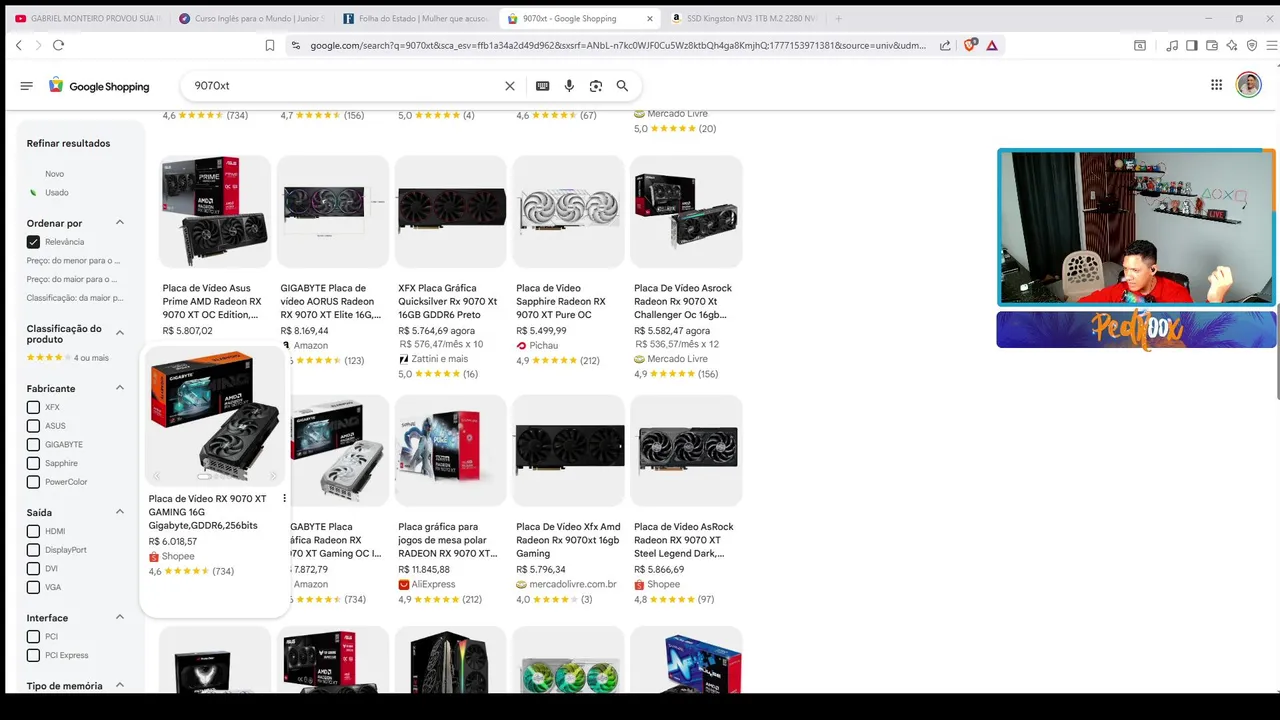Collapse the Tipo de memória section
The height and width of the screenshot is (720, 1280).
pyautogui.click(x=119, y=685)
